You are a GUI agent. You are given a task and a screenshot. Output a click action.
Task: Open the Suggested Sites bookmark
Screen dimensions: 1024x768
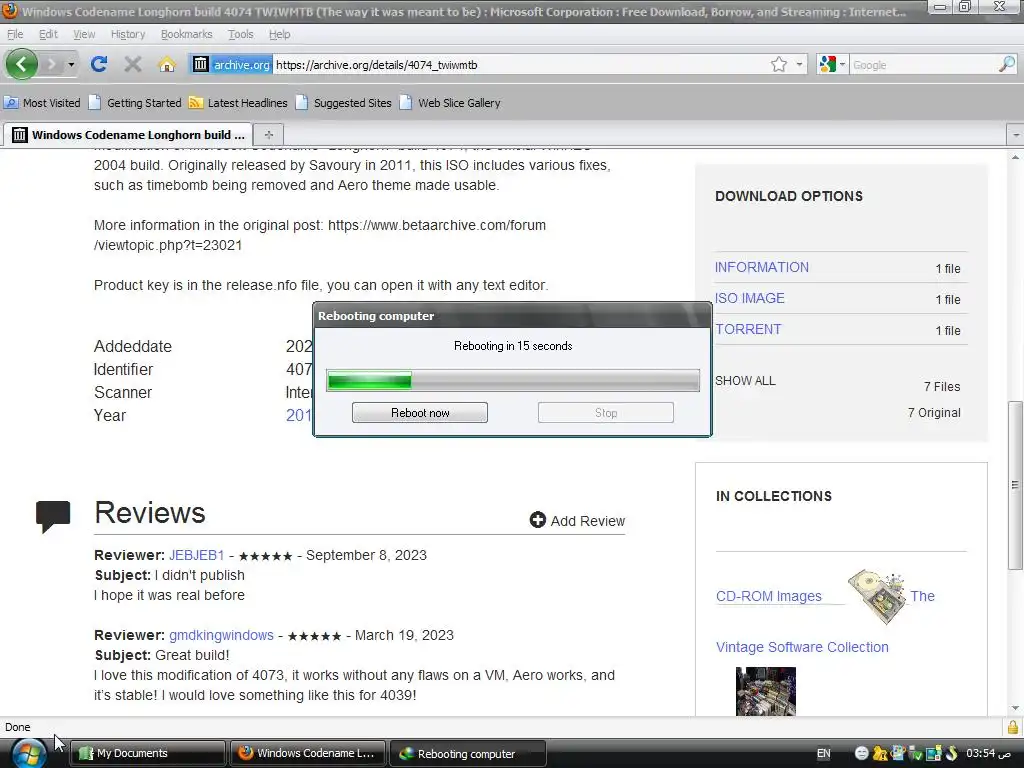click(x=344, y=103)
